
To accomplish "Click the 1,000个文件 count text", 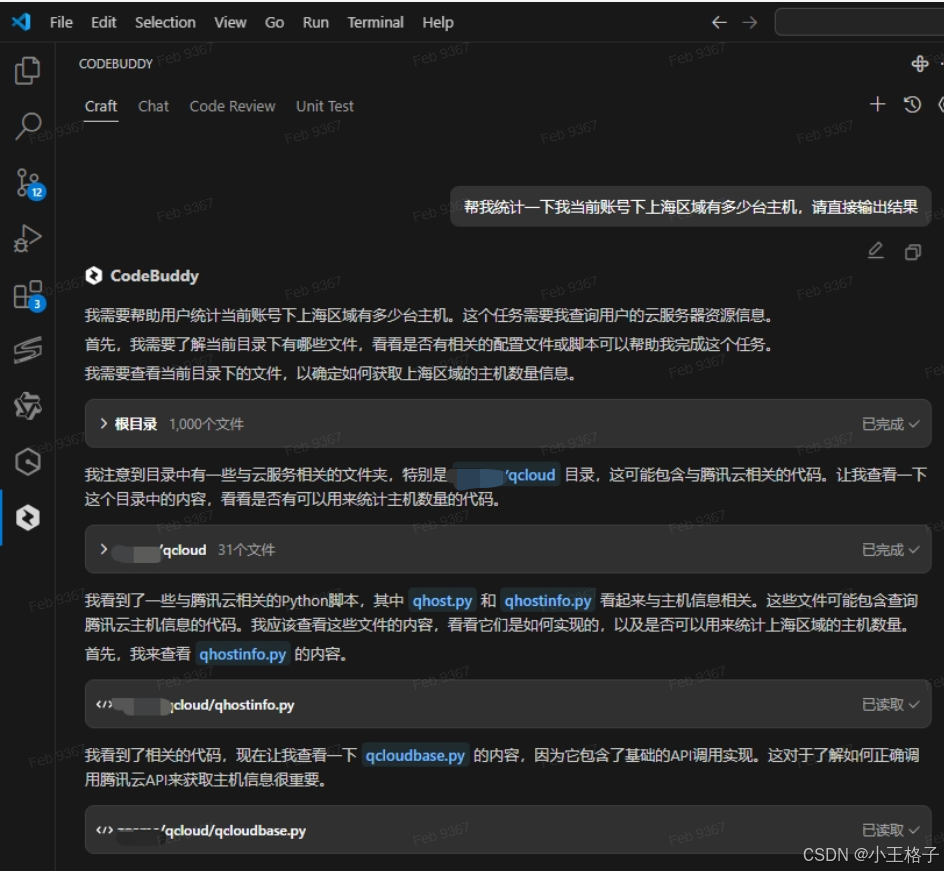I will [x=206, y=424].
